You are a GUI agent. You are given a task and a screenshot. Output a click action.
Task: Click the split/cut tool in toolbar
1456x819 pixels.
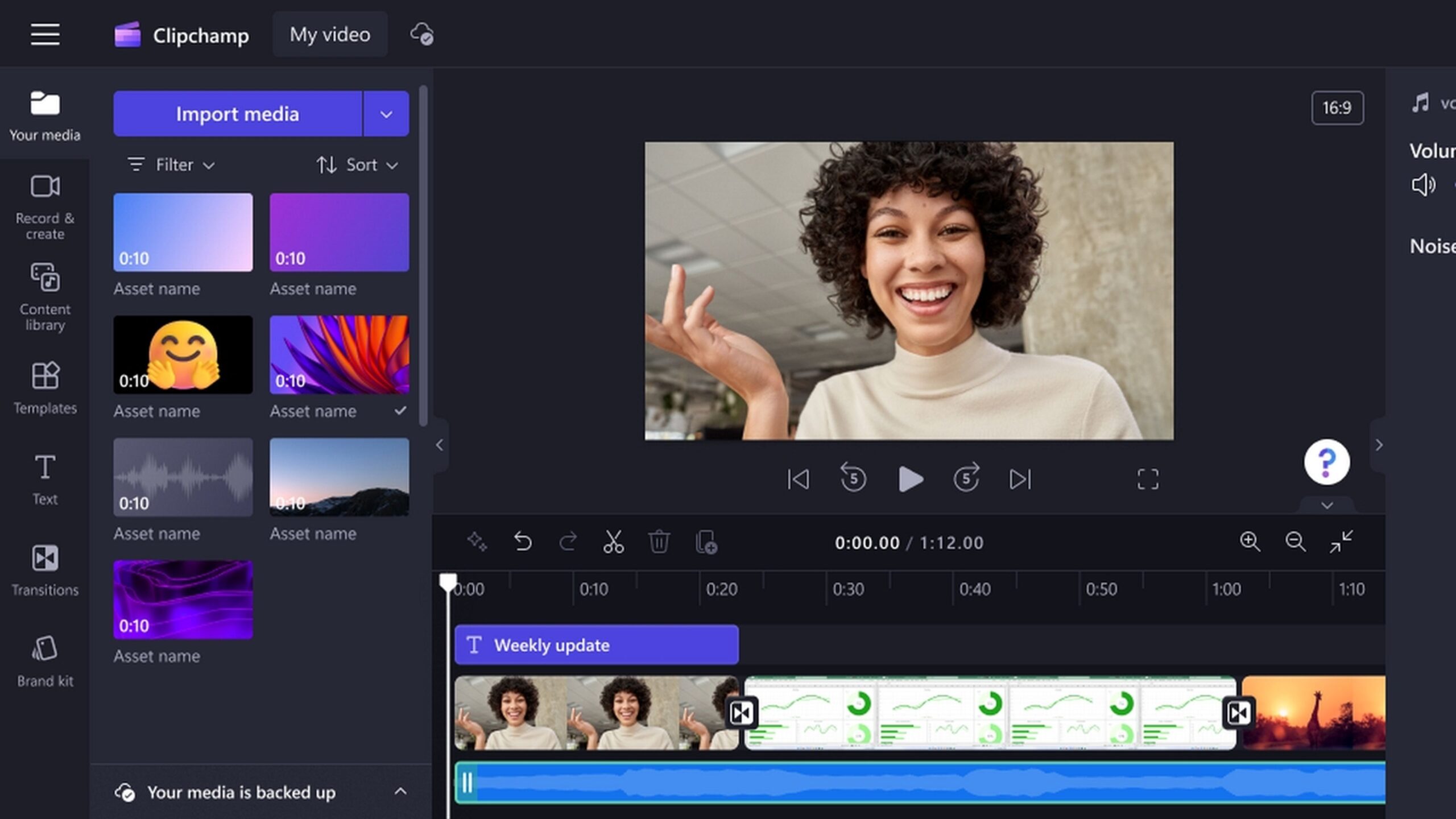point(613,542)
